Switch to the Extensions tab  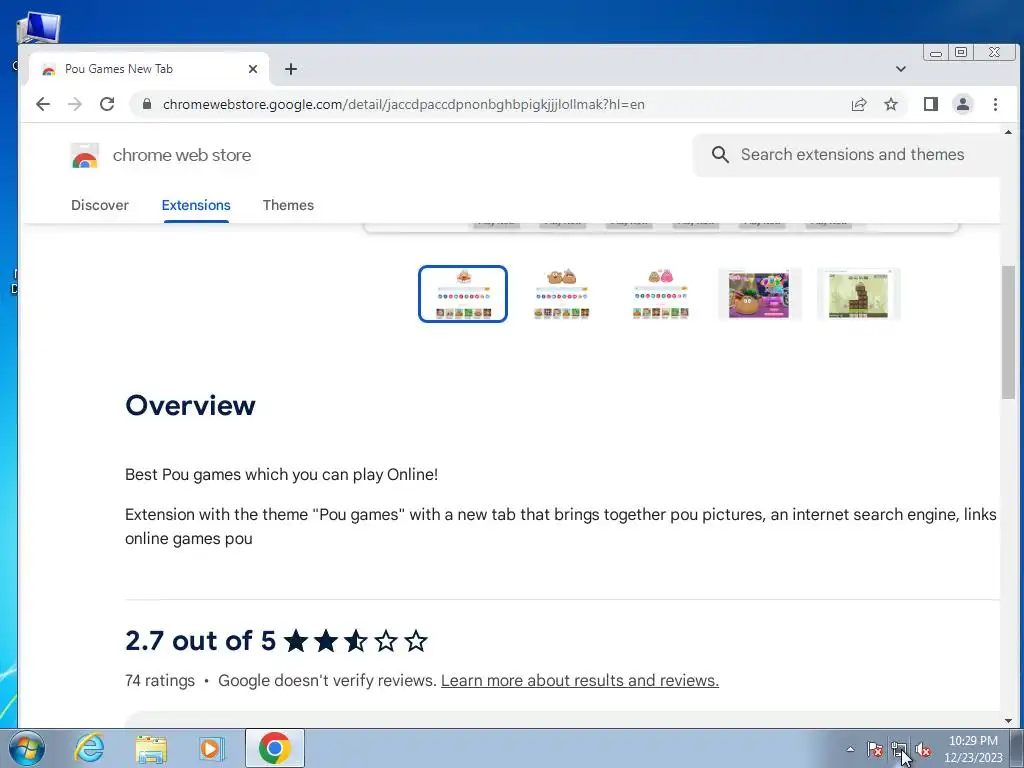tap(196, 205)
